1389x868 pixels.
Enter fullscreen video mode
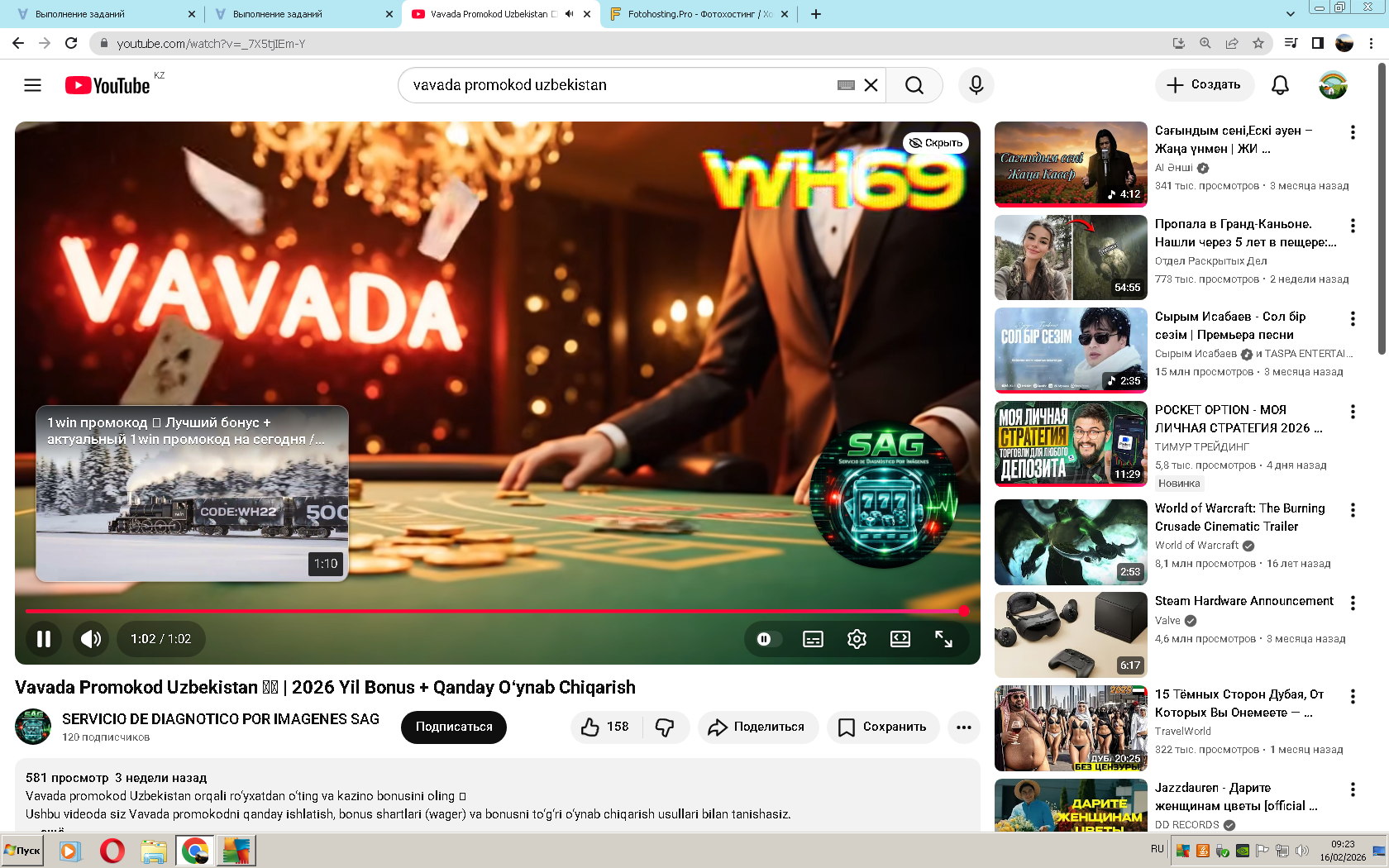coord(943,638)
